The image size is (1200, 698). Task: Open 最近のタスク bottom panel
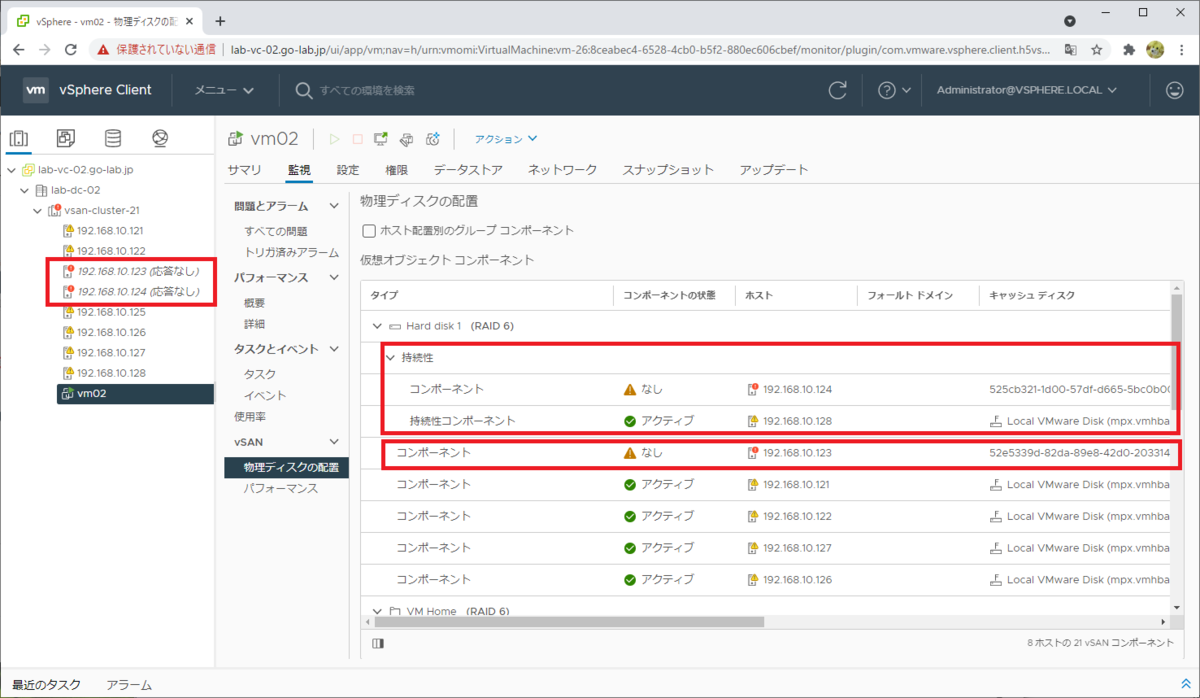tap(47, 685)
